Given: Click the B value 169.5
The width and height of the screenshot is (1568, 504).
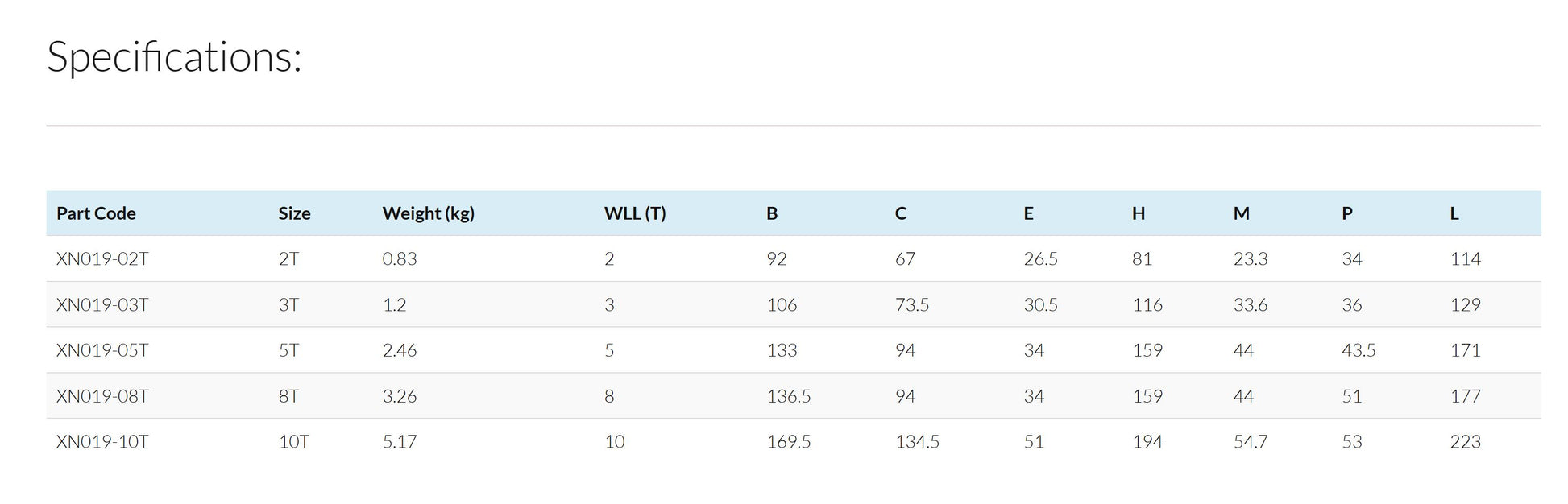Looking at the screenshot, I should pos(789,442).
